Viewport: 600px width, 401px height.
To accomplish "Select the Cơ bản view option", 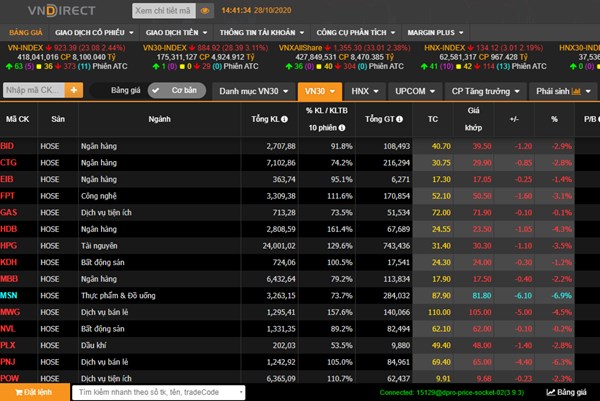I will click(x=183, y=91).
